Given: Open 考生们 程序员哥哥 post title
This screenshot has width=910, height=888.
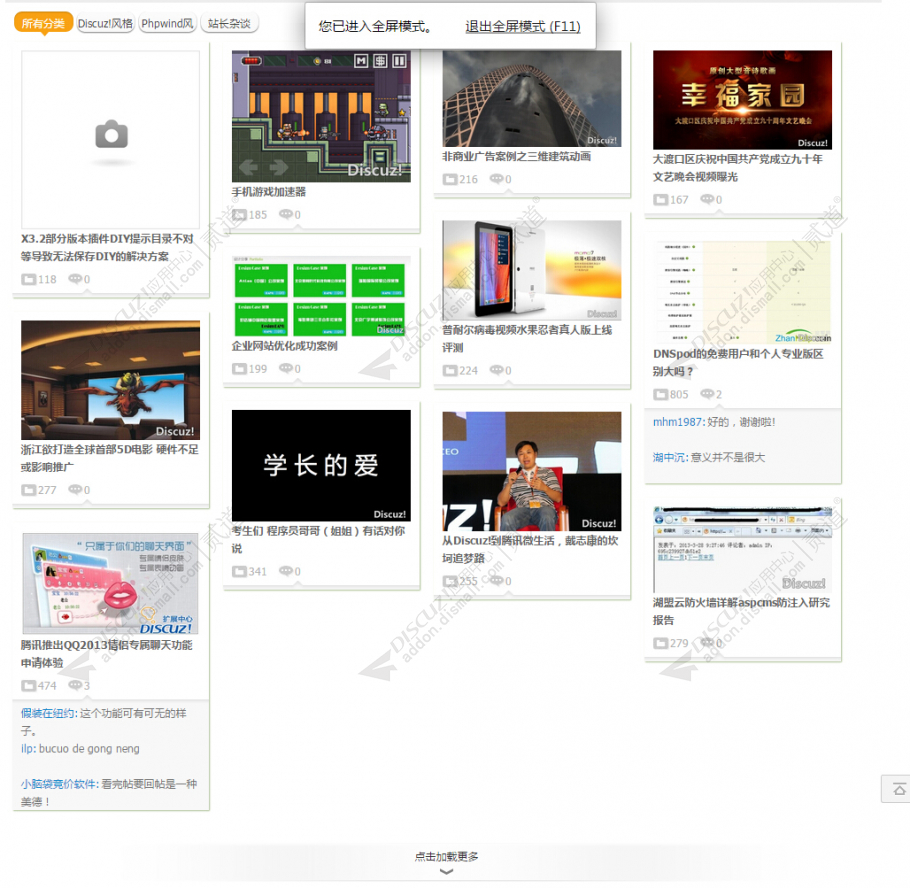Looking at the screenshot, I should [318, 540].
